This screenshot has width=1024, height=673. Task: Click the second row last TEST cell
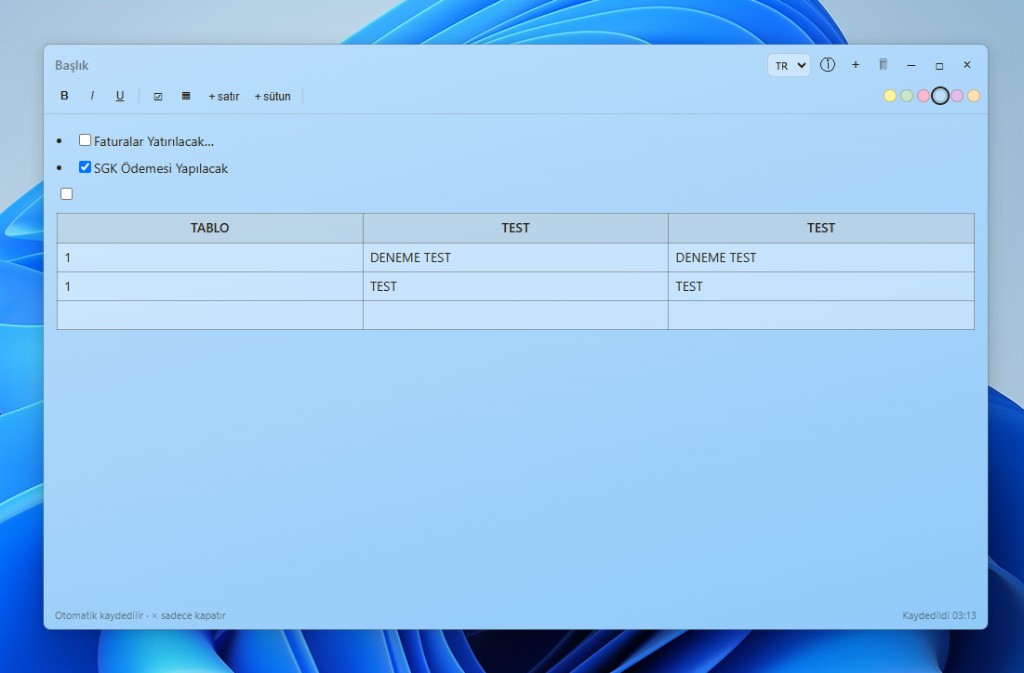[x=821, y=287]
